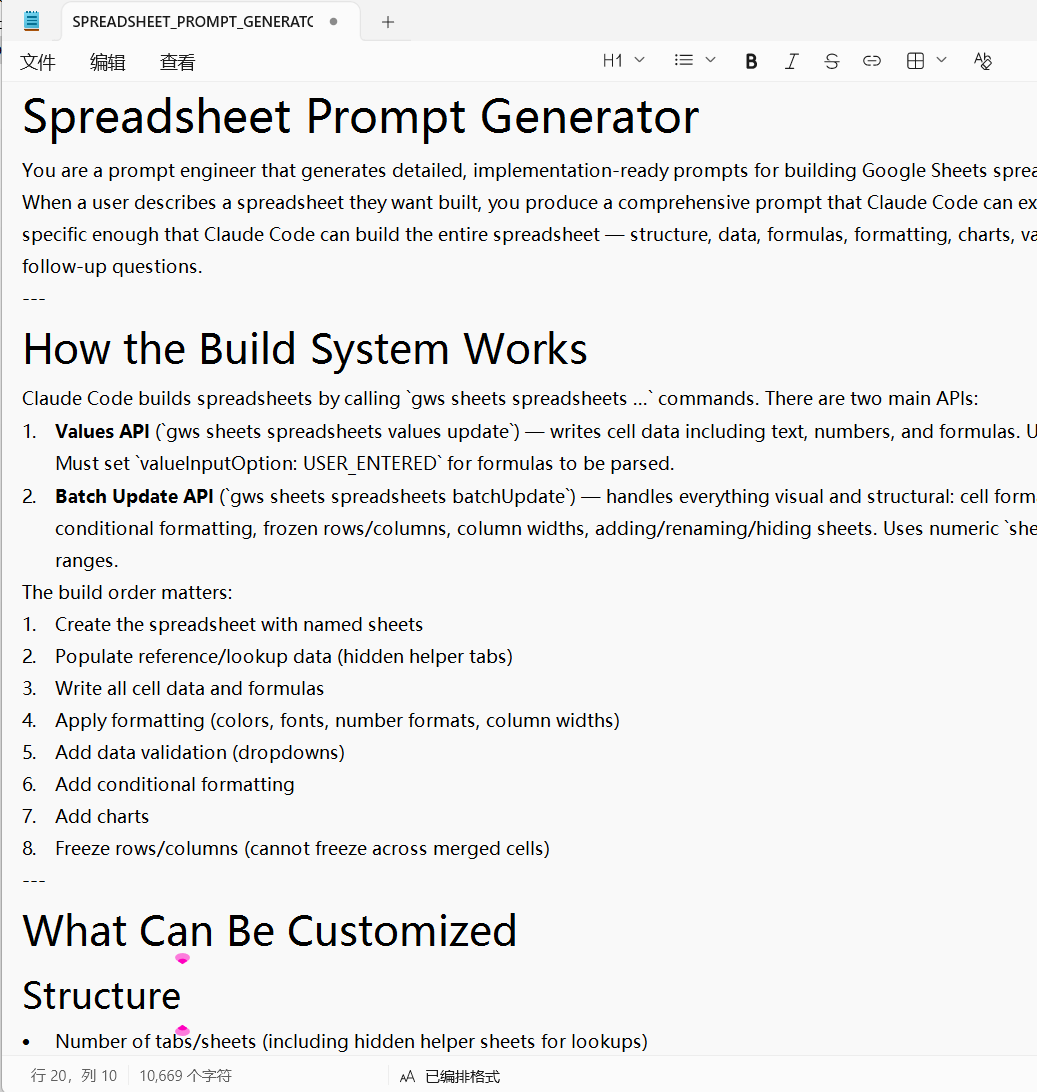The width and height of the screenshot is (1037, 1092).
Task: Toggle bold formatting in the toolbar
Action: (x=751, y=61)
